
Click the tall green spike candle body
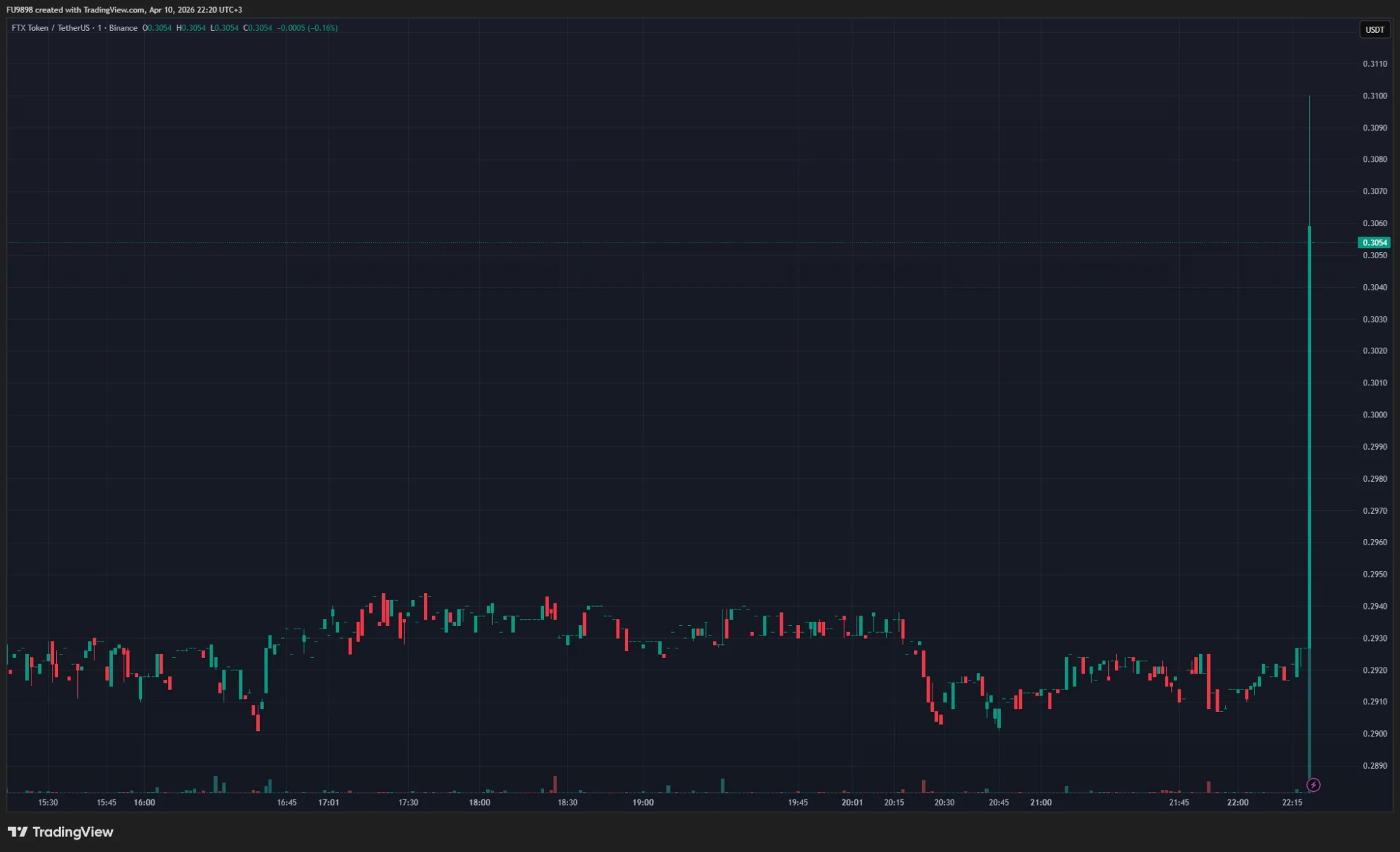click(x=1309, y=437)
